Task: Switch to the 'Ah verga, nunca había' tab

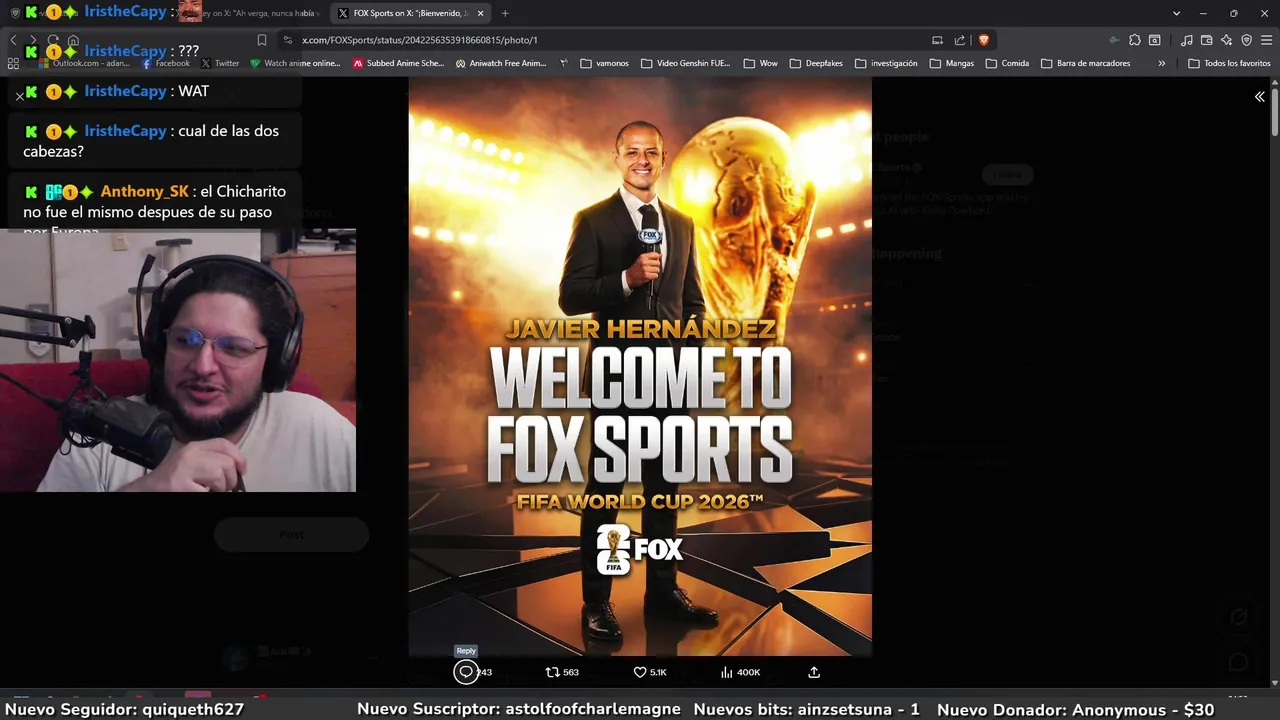Action: point(250,13)
